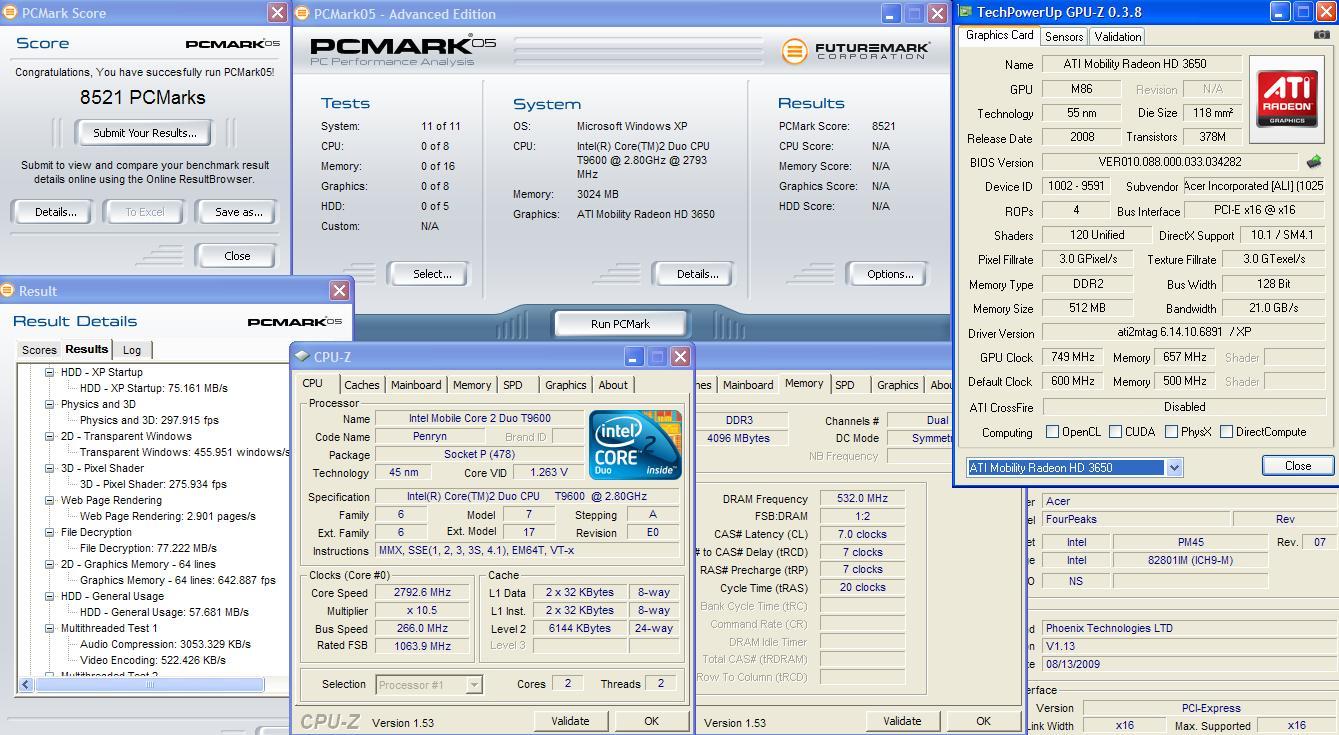Click the GPU-Z title bar application icon
This screenshot has width=1339, height=735.
(965, 12)
